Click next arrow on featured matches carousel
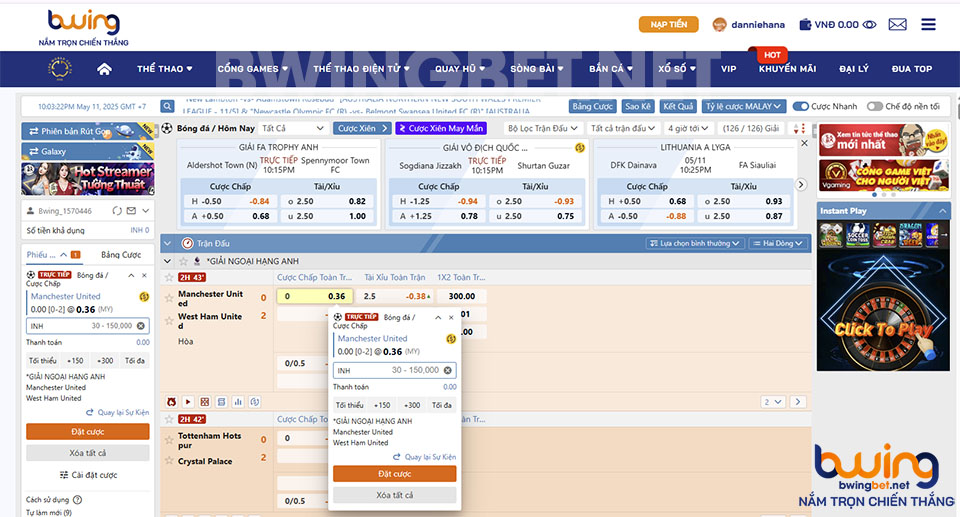The image size is (960, 517). point(800,184)
